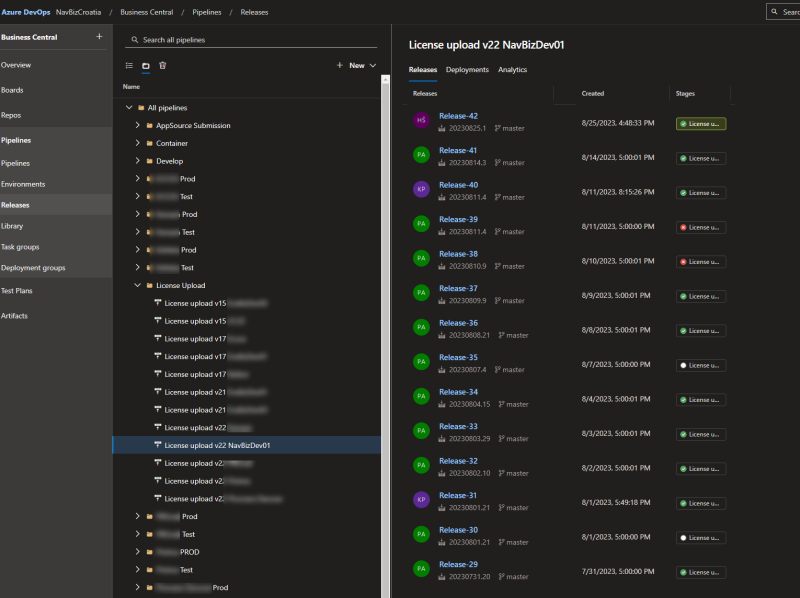Open the New pipeline dropdown
Image resolution: width=800 pixels, height=598 pixels.
pos(357,65)
